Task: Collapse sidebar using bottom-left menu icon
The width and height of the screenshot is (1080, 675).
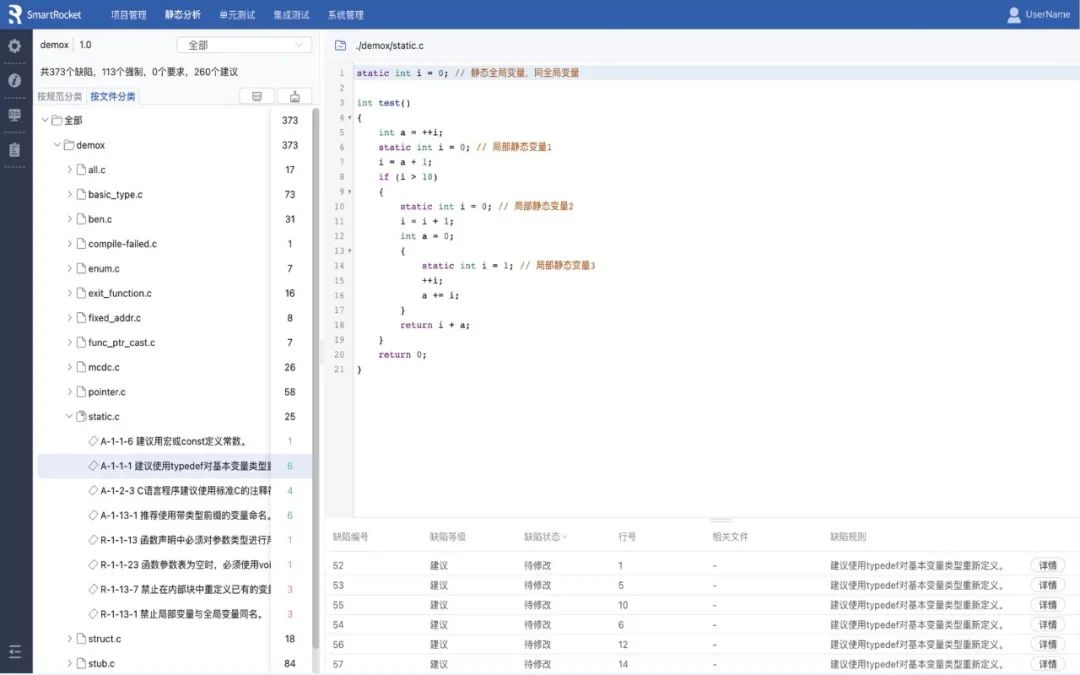Action: pyautogui.click(x=14, y=651)
